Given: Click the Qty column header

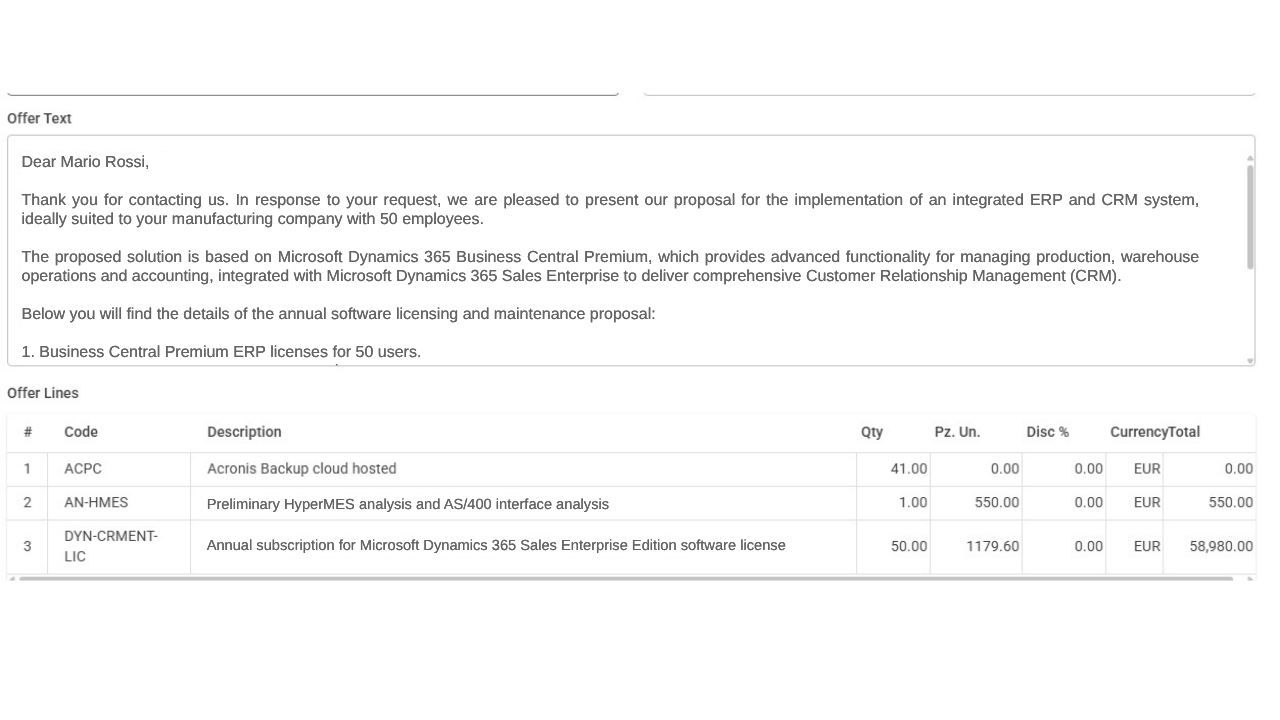Looking at the screenshot, I should pyautogui.click(x=872, y=432).
